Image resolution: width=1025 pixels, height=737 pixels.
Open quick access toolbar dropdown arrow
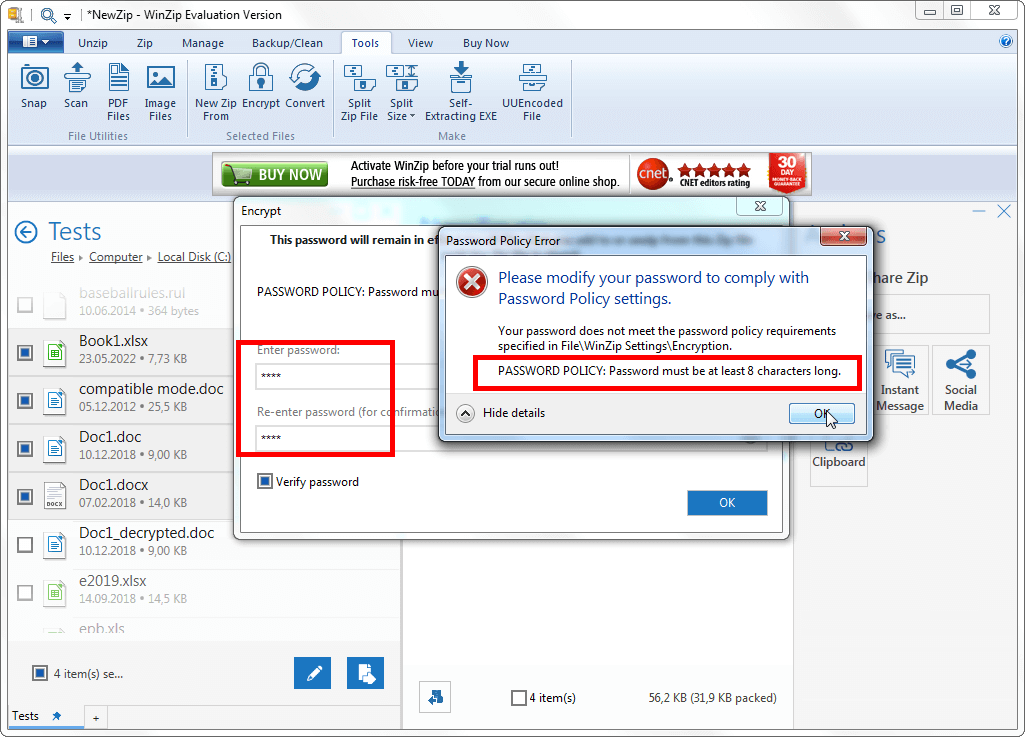(67, 16)
